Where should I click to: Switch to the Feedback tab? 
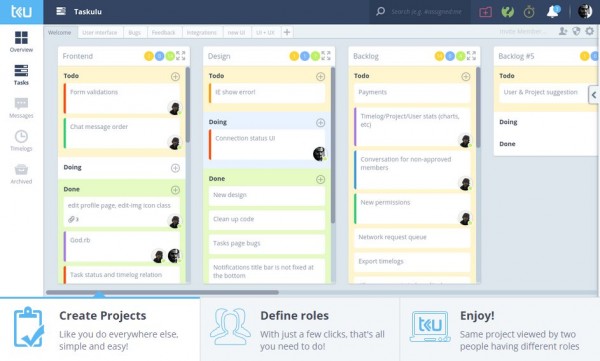point(163,33)
